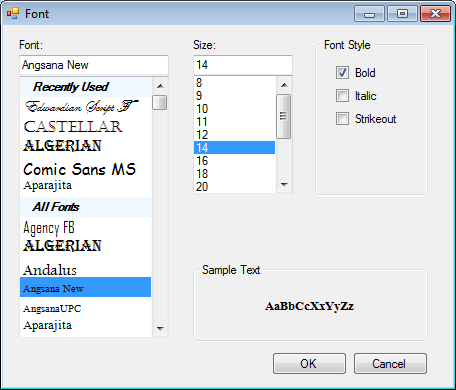This screenshot has height=390, width=456.
Task: Click the font list scroll up arrow
Action: pyautogui.click(x=160, y=86)
